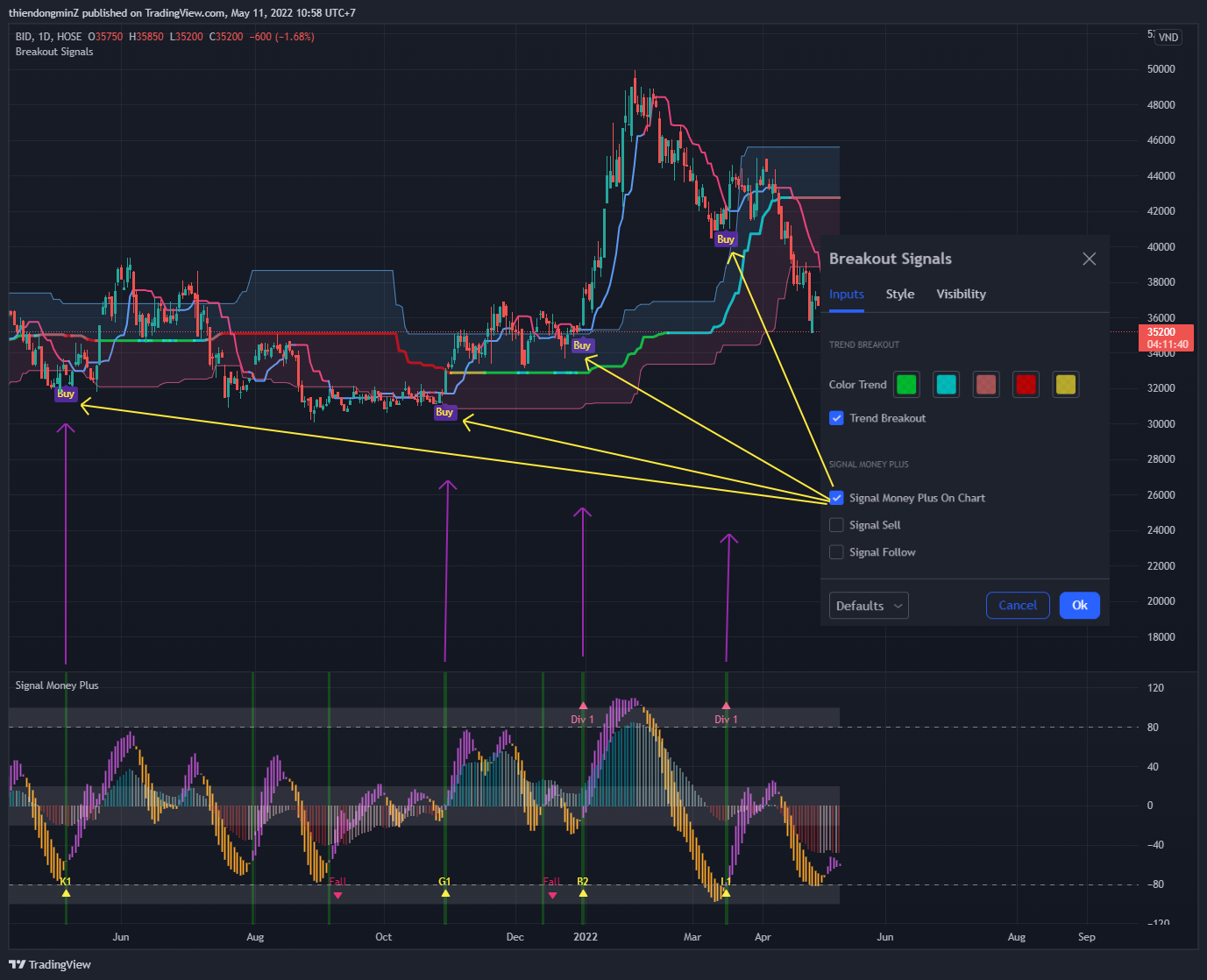Switch to the Style tab
1207x980 pixels.
pos(899,294)
